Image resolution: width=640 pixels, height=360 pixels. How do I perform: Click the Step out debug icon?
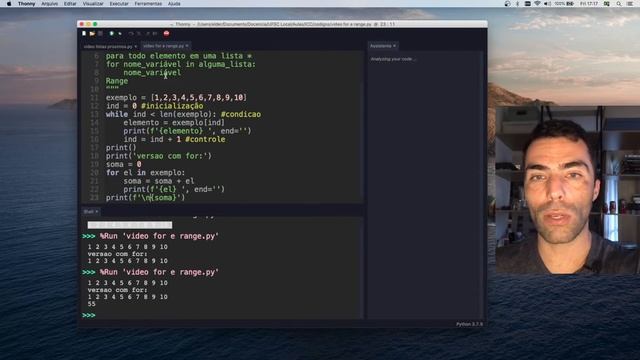click(x=147, y=33)
